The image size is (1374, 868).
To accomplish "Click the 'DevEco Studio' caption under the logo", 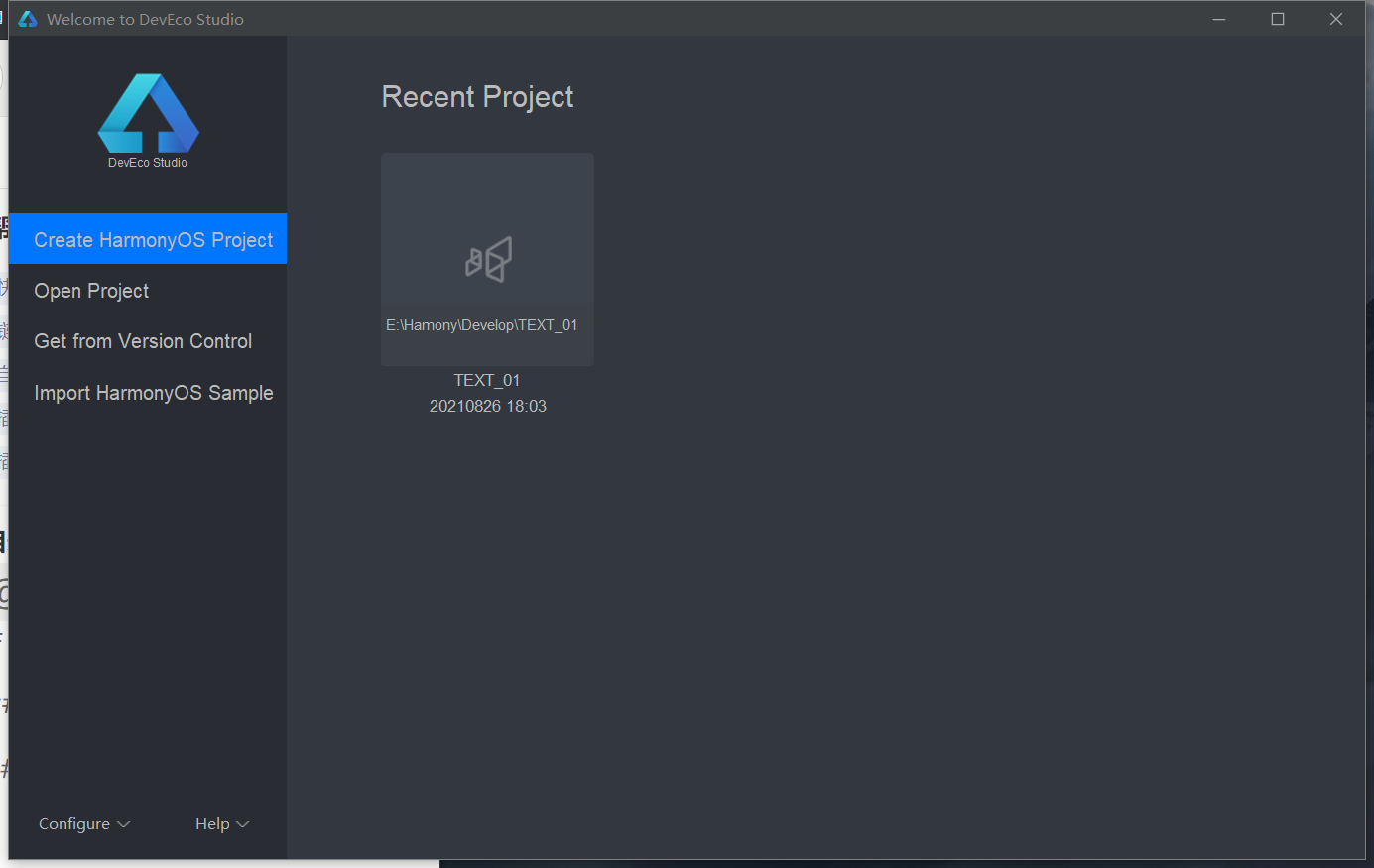I will click(x=148, y=163).
